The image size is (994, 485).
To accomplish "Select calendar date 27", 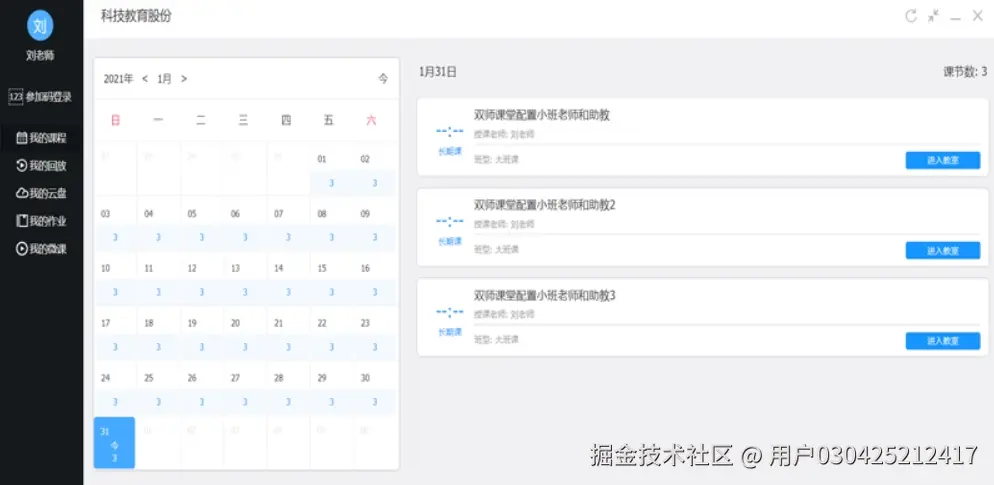I will (x=245, y=389).
